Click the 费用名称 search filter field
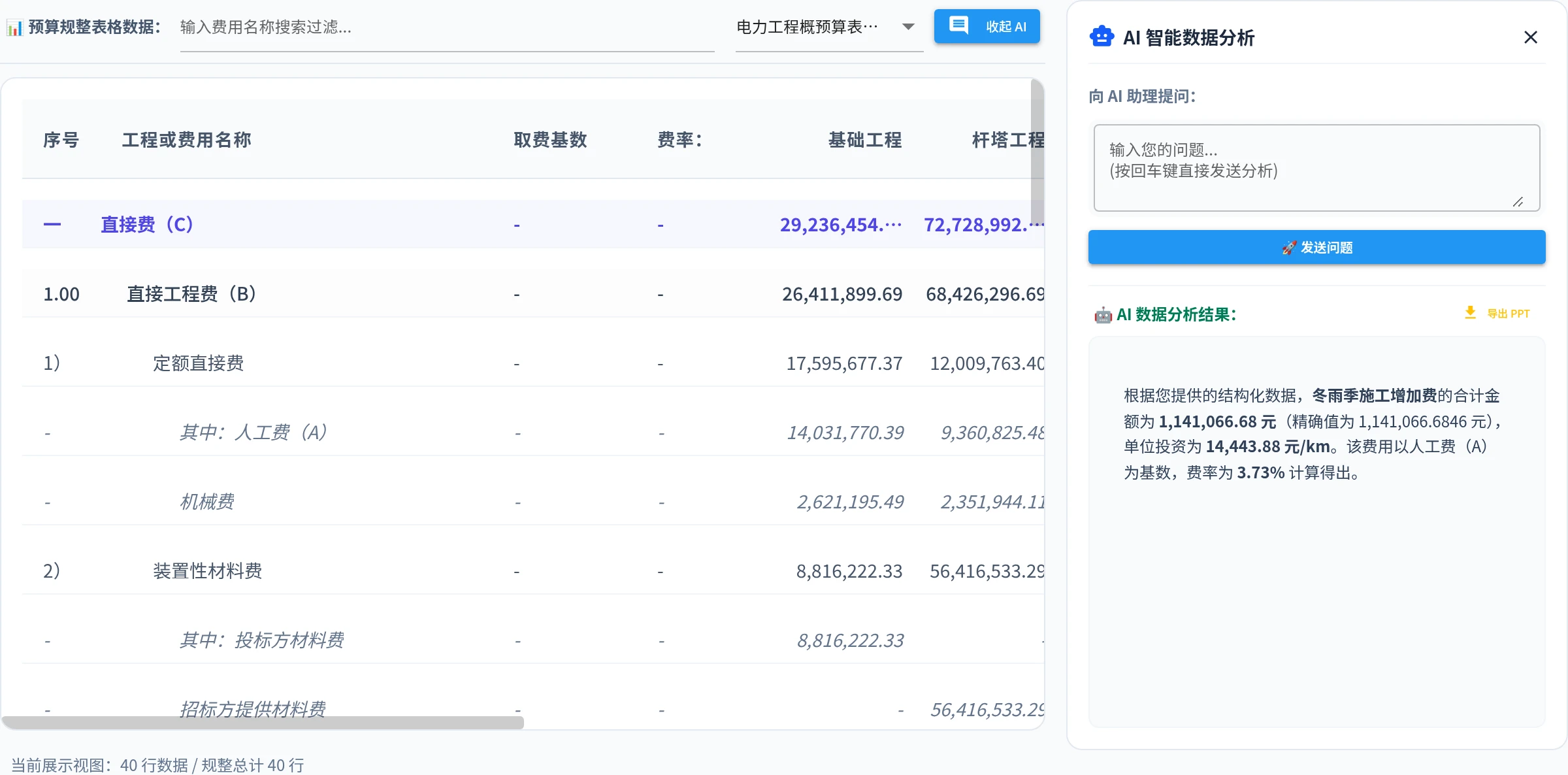Viewport: 1568px width, 775px height. coord(447,27)
